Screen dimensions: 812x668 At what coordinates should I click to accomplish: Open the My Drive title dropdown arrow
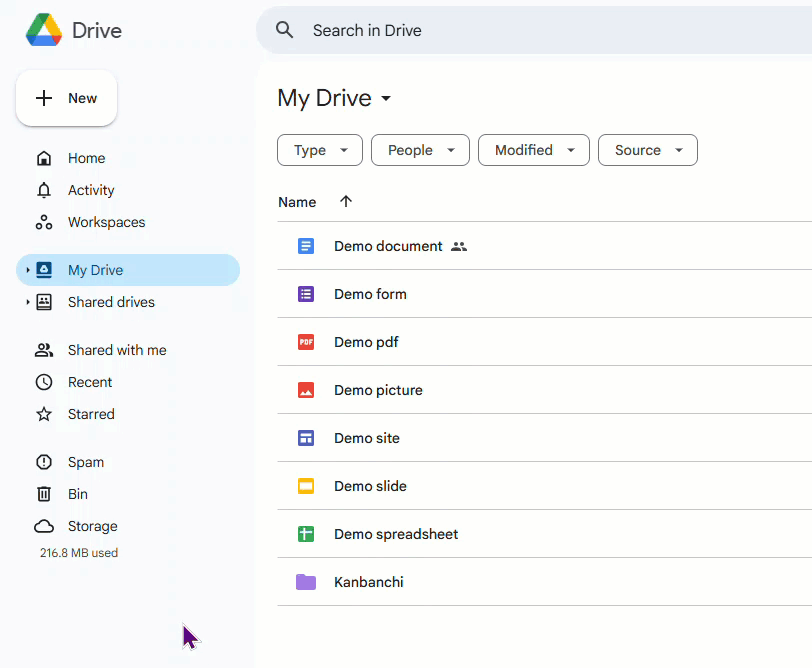pos(386,98)
